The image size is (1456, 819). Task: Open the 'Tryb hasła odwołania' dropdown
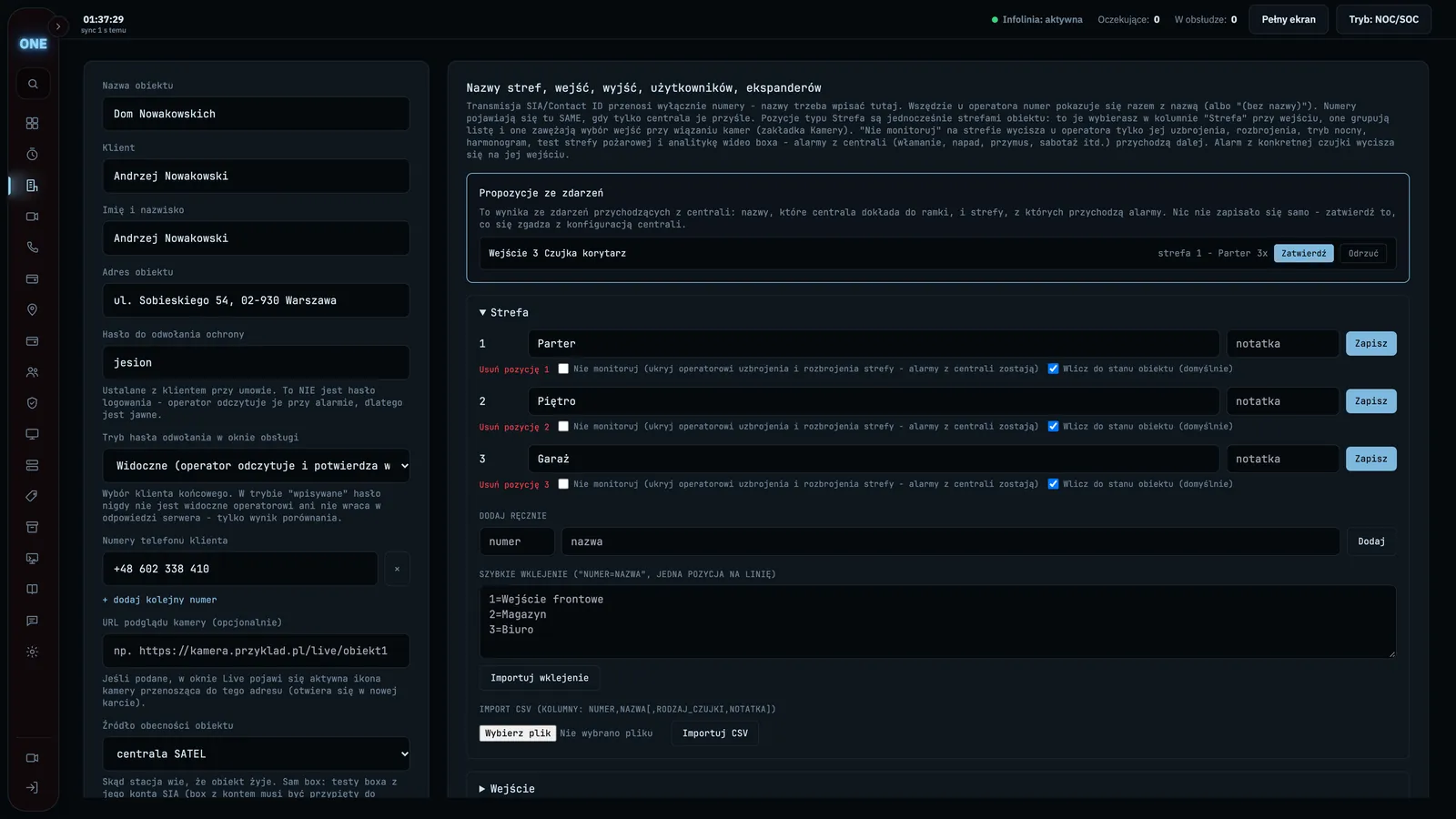(256, 466)
